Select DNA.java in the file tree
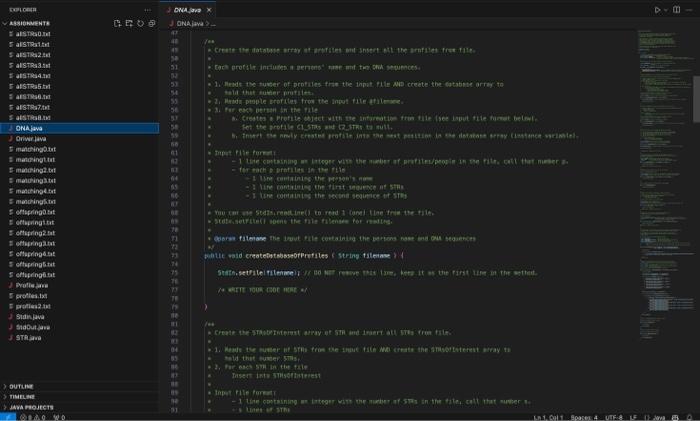This screenshot has height=421, width=700. pyautogui.click(x=79, y=129)
